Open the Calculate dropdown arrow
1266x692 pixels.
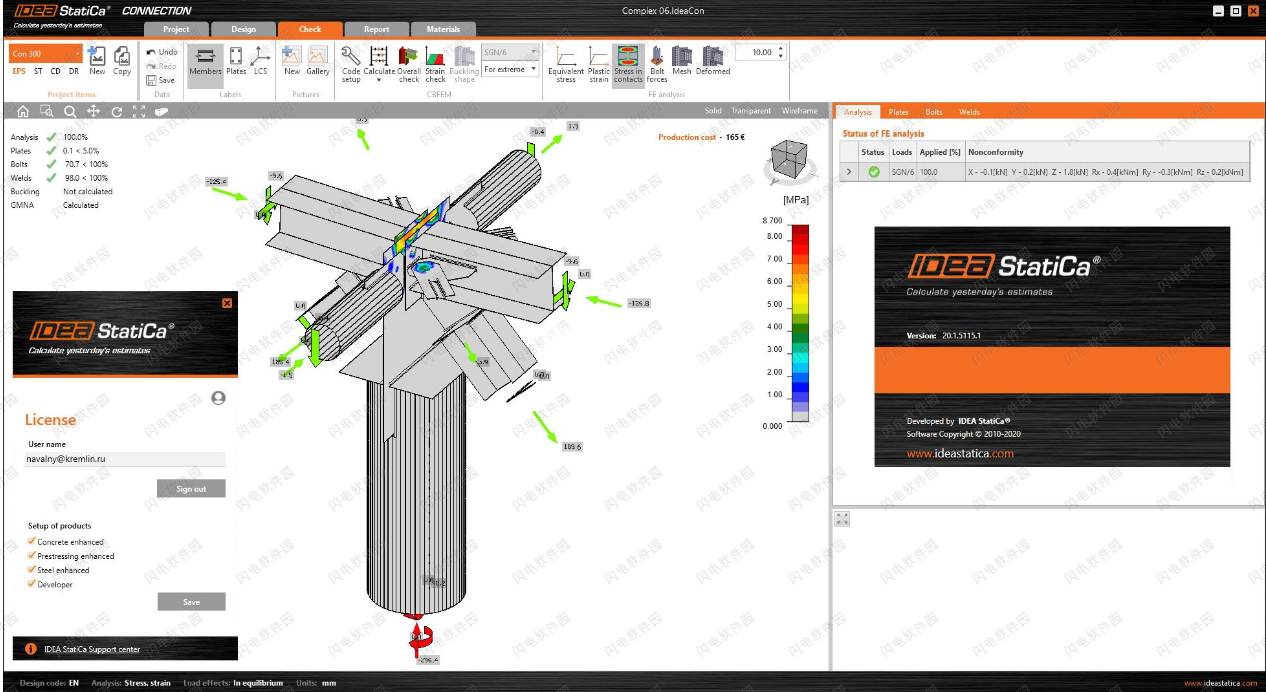(x=379, y=80)
